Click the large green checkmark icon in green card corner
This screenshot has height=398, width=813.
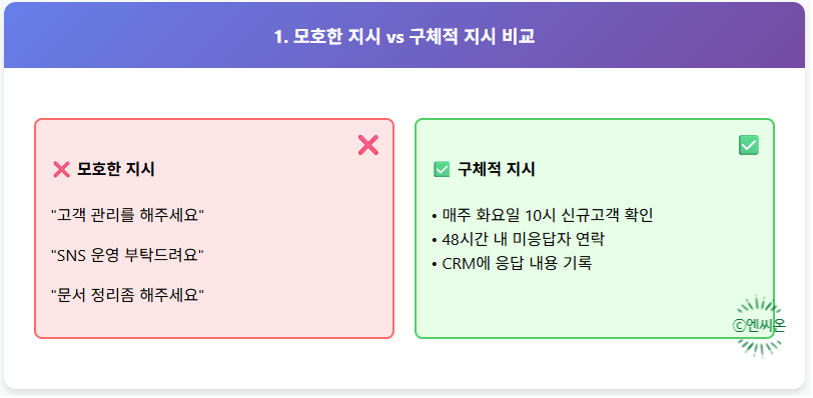[x=749, y=145]
